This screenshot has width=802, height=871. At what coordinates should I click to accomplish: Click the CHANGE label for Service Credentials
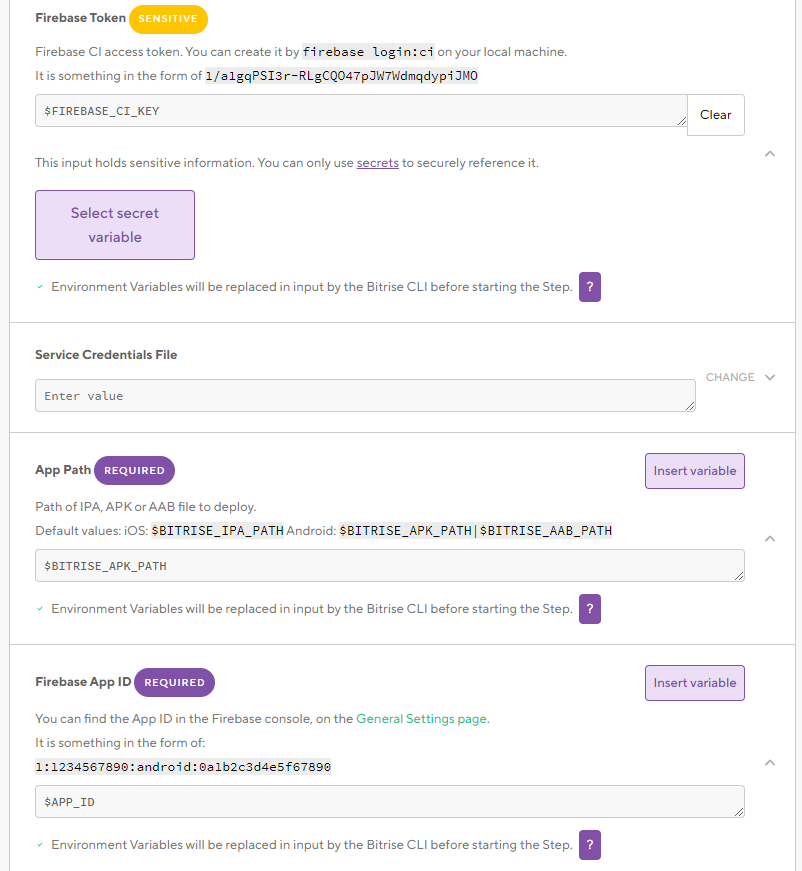tap(730, 377)
